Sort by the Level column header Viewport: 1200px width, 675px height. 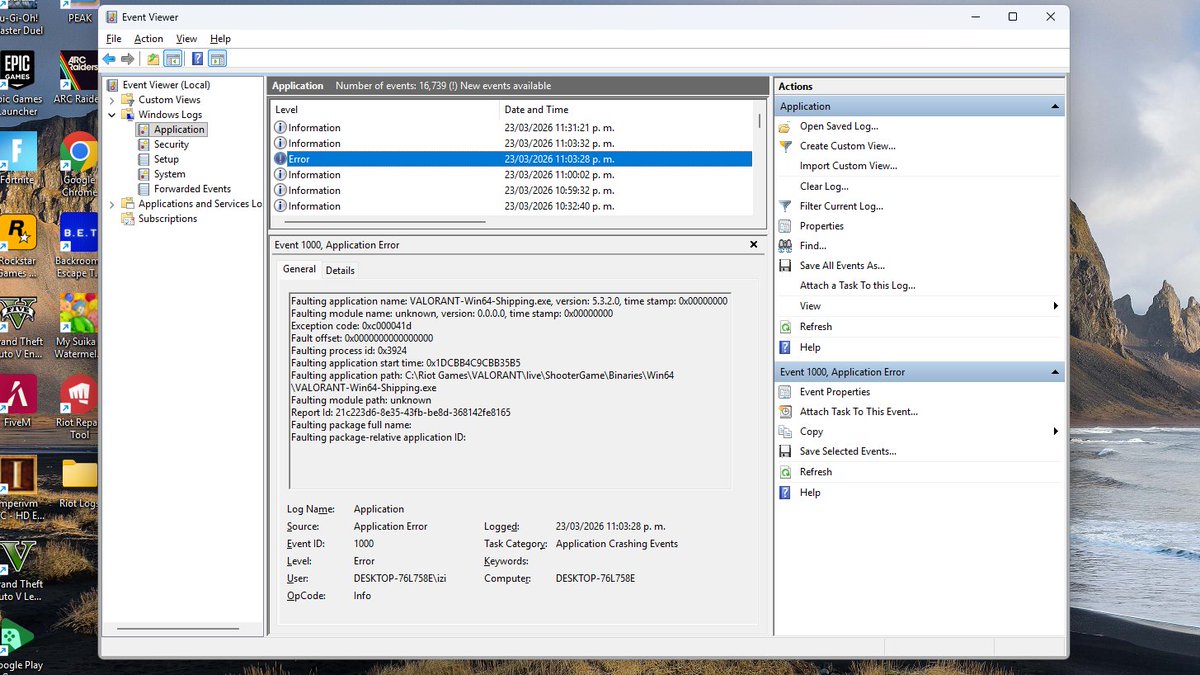(385, 109)
